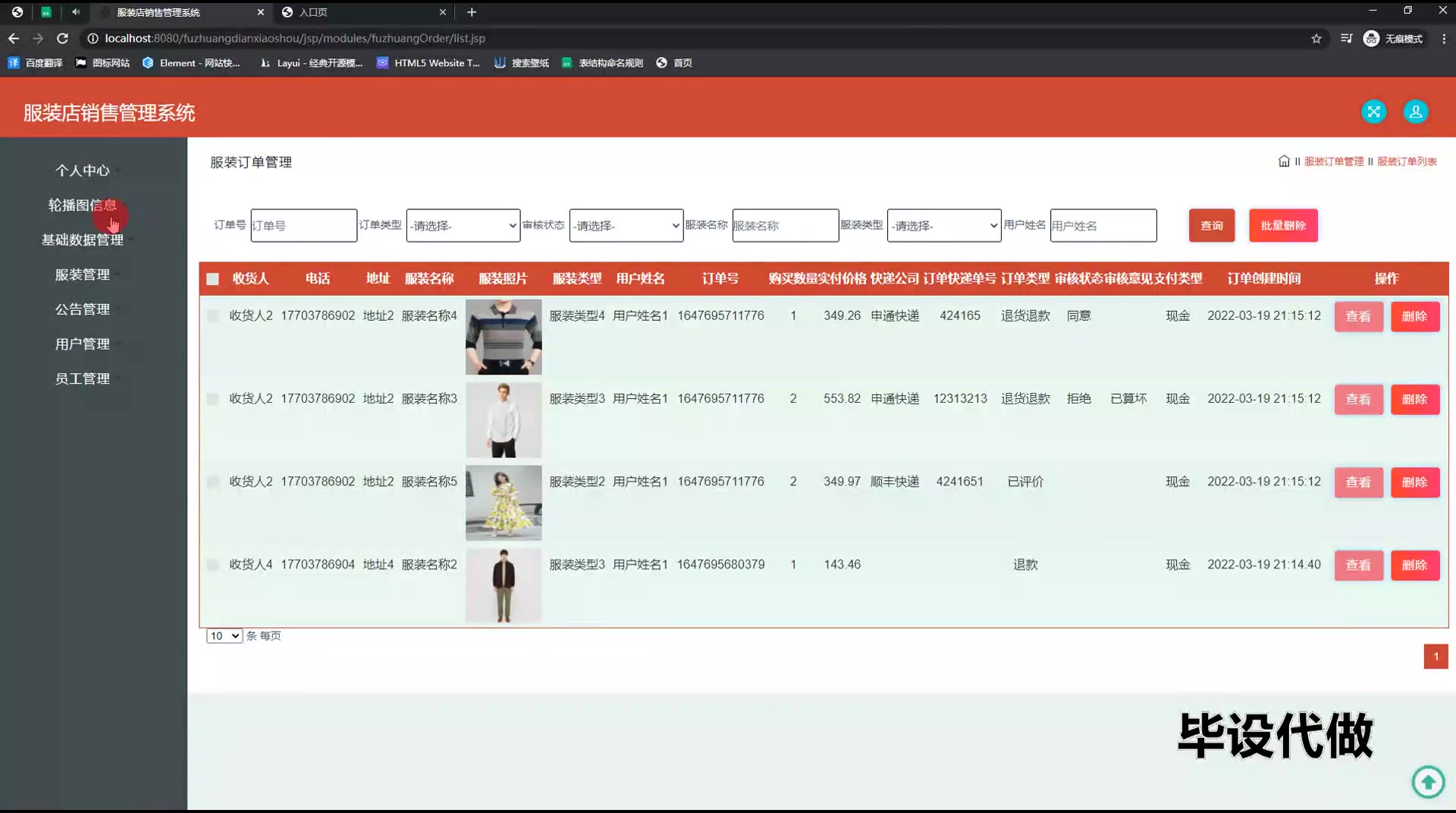
Task: Go to page 1 in pagination
Action: point(1436,656)
